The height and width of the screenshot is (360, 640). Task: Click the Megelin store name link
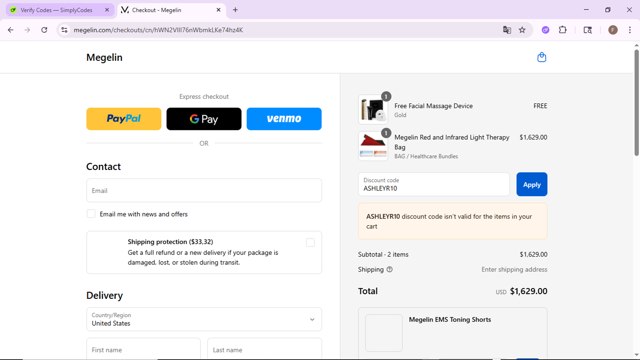pyautogui.click(x=104, y=58)
